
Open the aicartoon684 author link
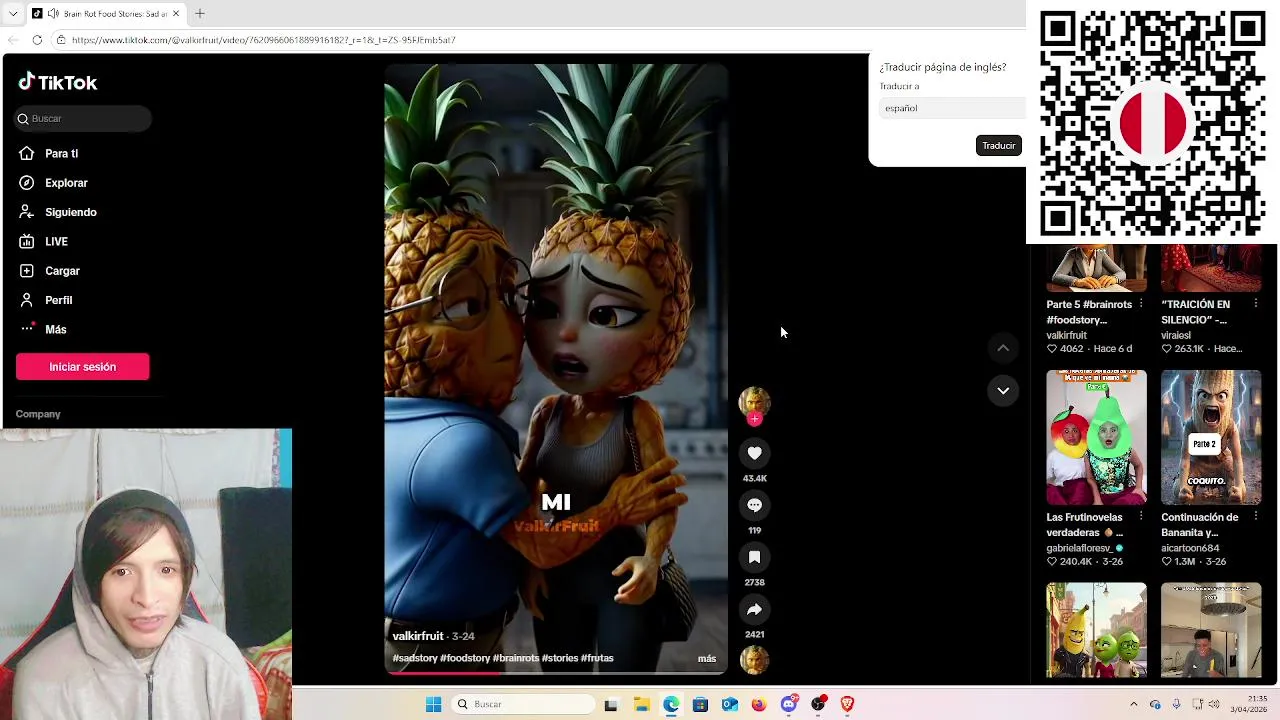(x=1190, y=548)
